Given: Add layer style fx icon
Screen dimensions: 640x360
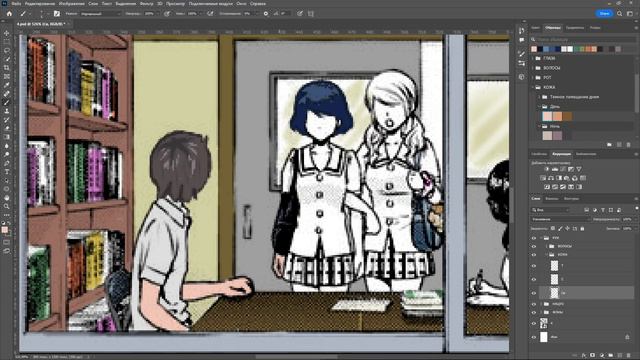Looking at the screenshot, I should click(x=584, y=356).
